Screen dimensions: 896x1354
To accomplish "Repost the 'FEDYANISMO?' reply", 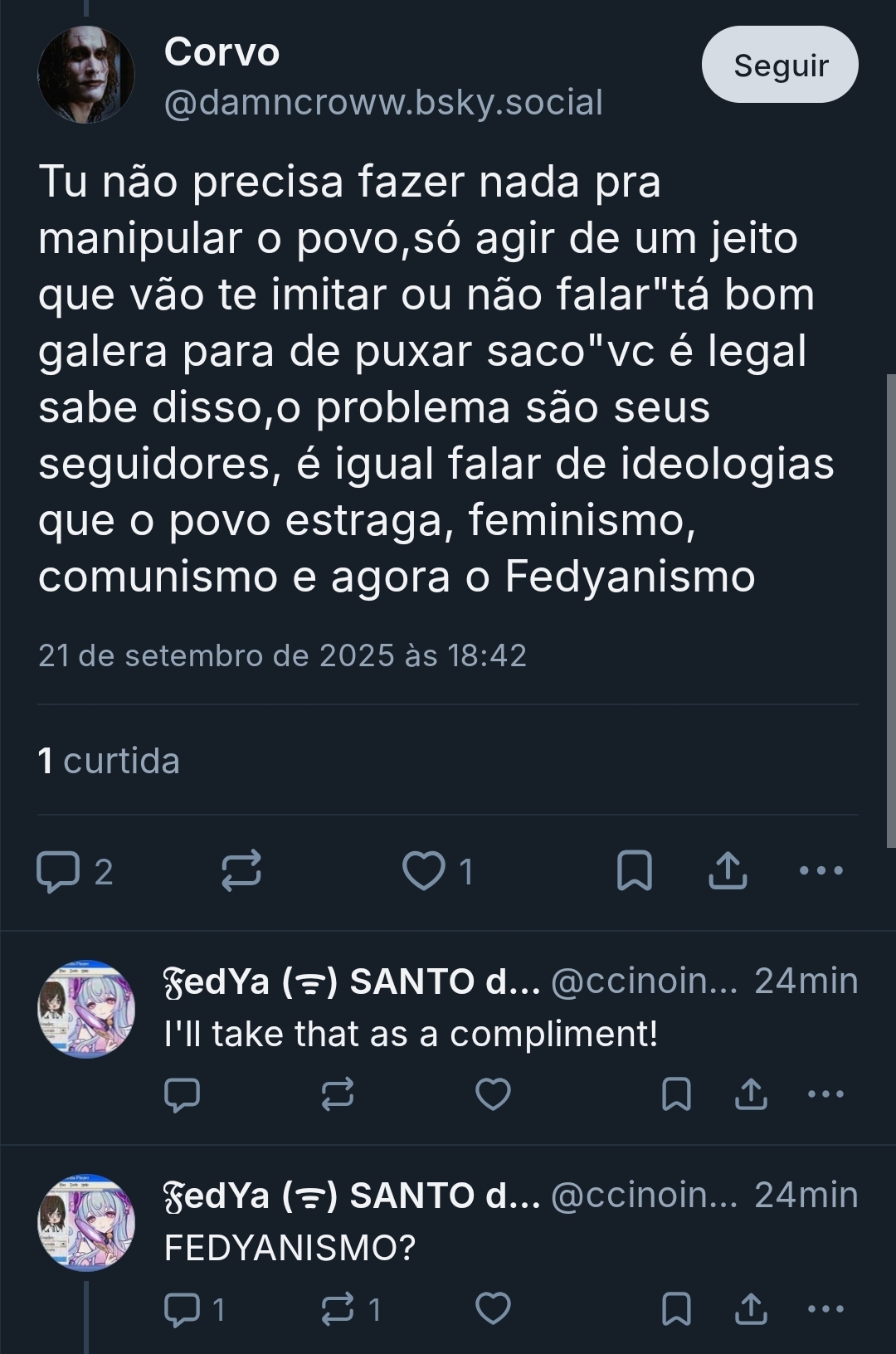I will [x=338, y=1309].
